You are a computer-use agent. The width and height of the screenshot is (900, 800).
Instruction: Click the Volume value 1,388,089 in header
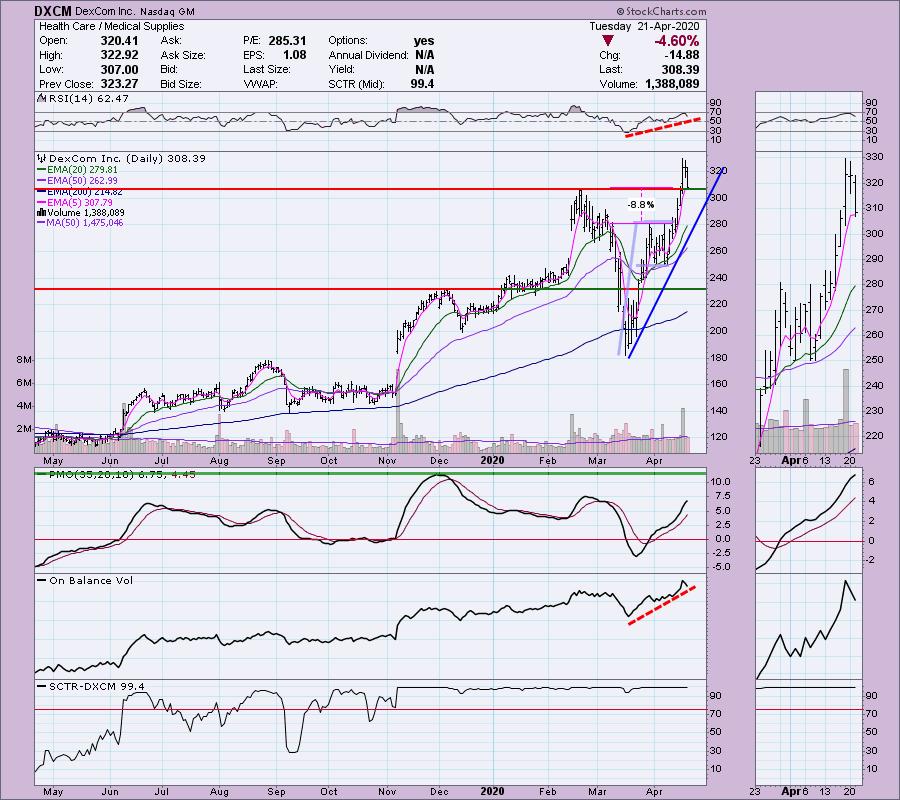coord(672,84)
